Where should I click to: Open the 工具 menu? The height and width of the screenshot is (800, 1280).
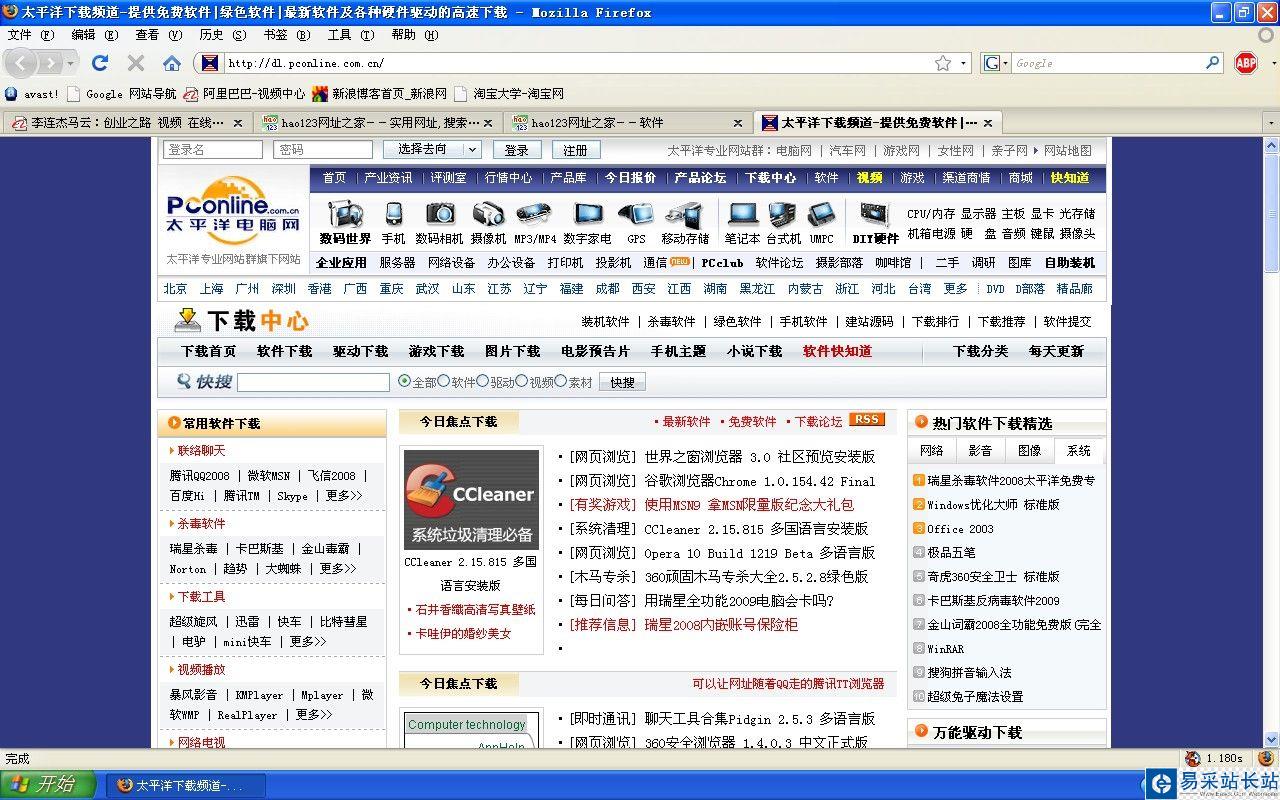352,35
